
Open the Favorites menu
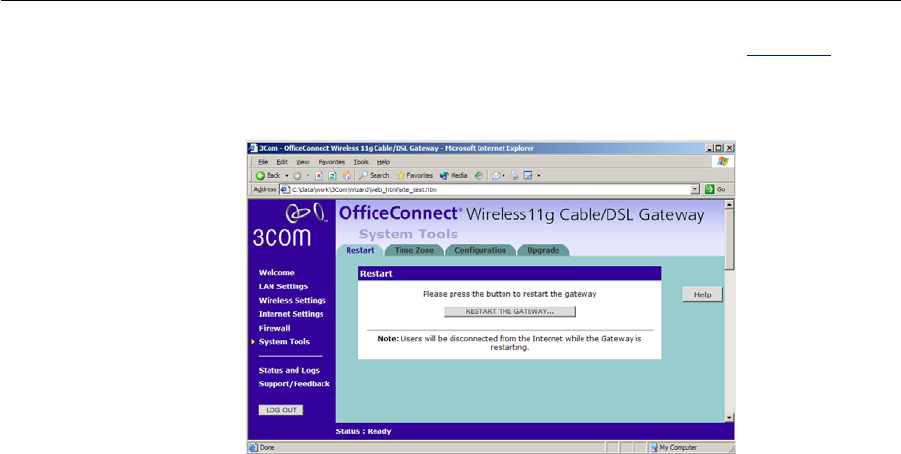332,162
